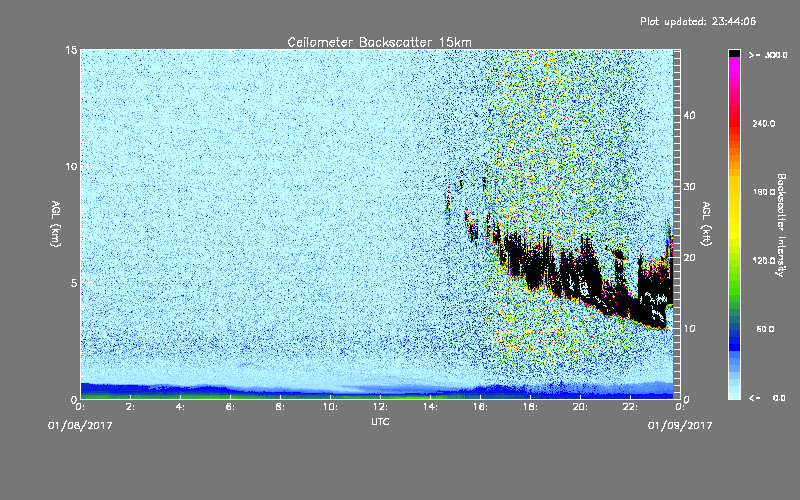Click the "AGL (kft)" axis label

click(x=706, y=224)
